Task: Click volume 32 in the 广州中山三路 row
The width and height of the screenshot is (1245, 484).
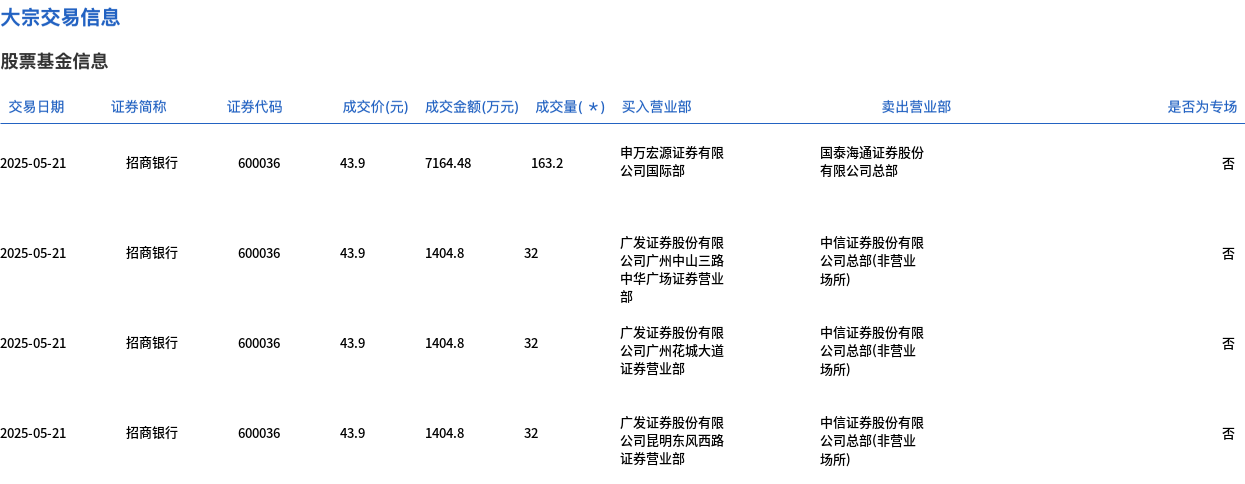Action: click(531, 253)
